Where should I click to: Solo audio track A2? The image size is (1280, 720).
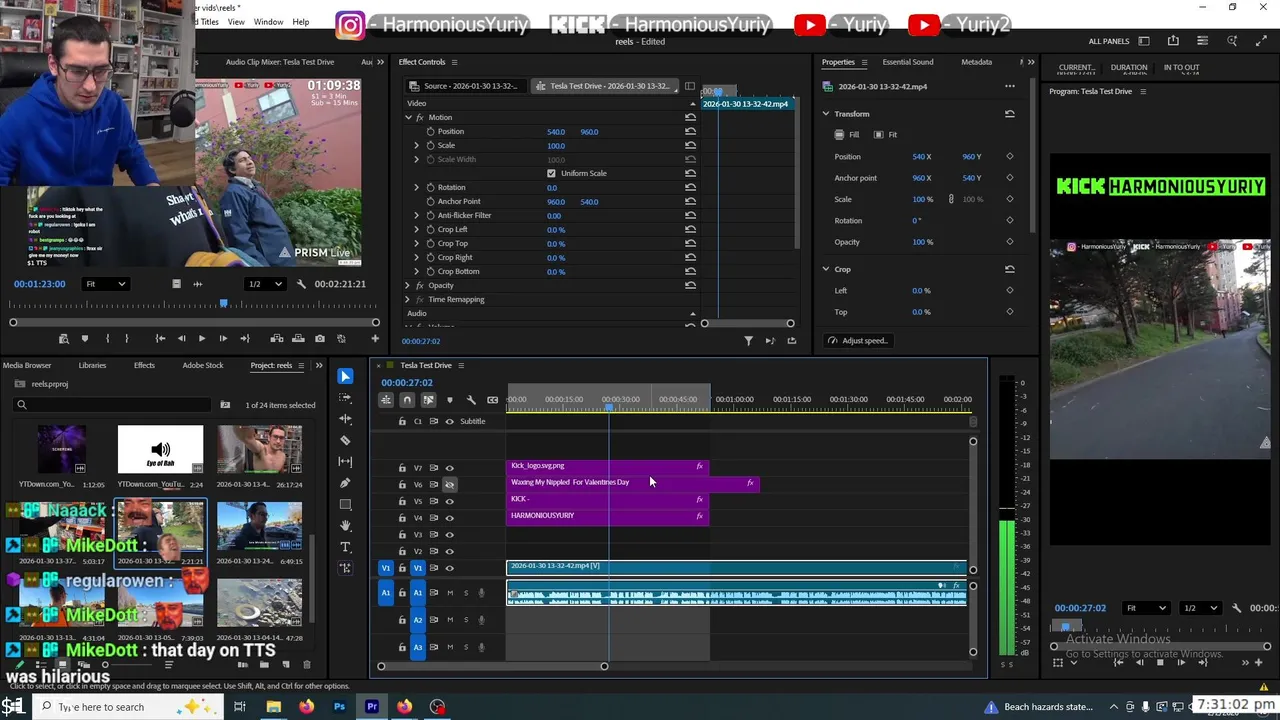465,620
